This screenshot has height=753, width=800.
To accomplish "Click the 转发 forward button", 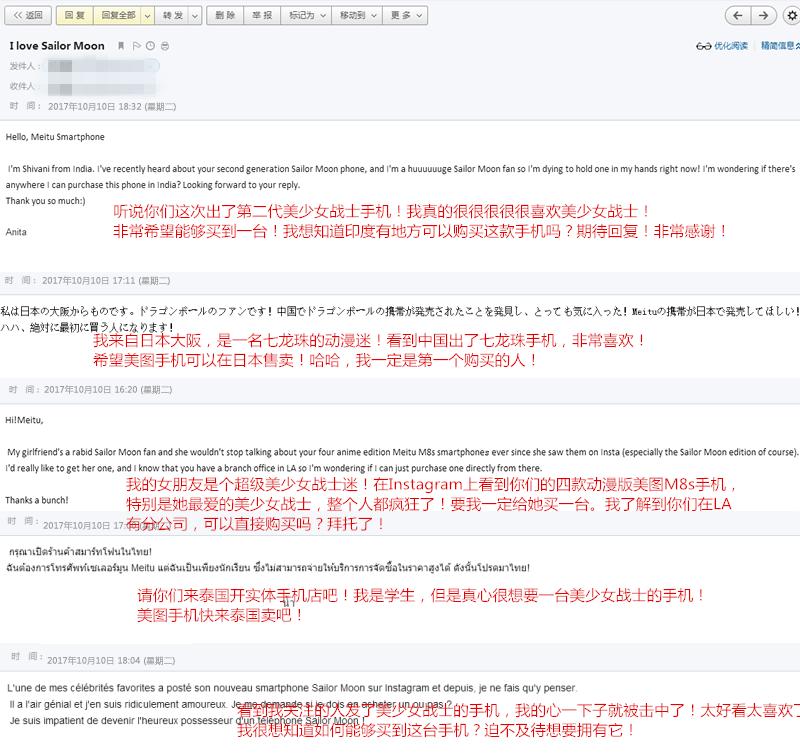I will [x=172, y=15].
